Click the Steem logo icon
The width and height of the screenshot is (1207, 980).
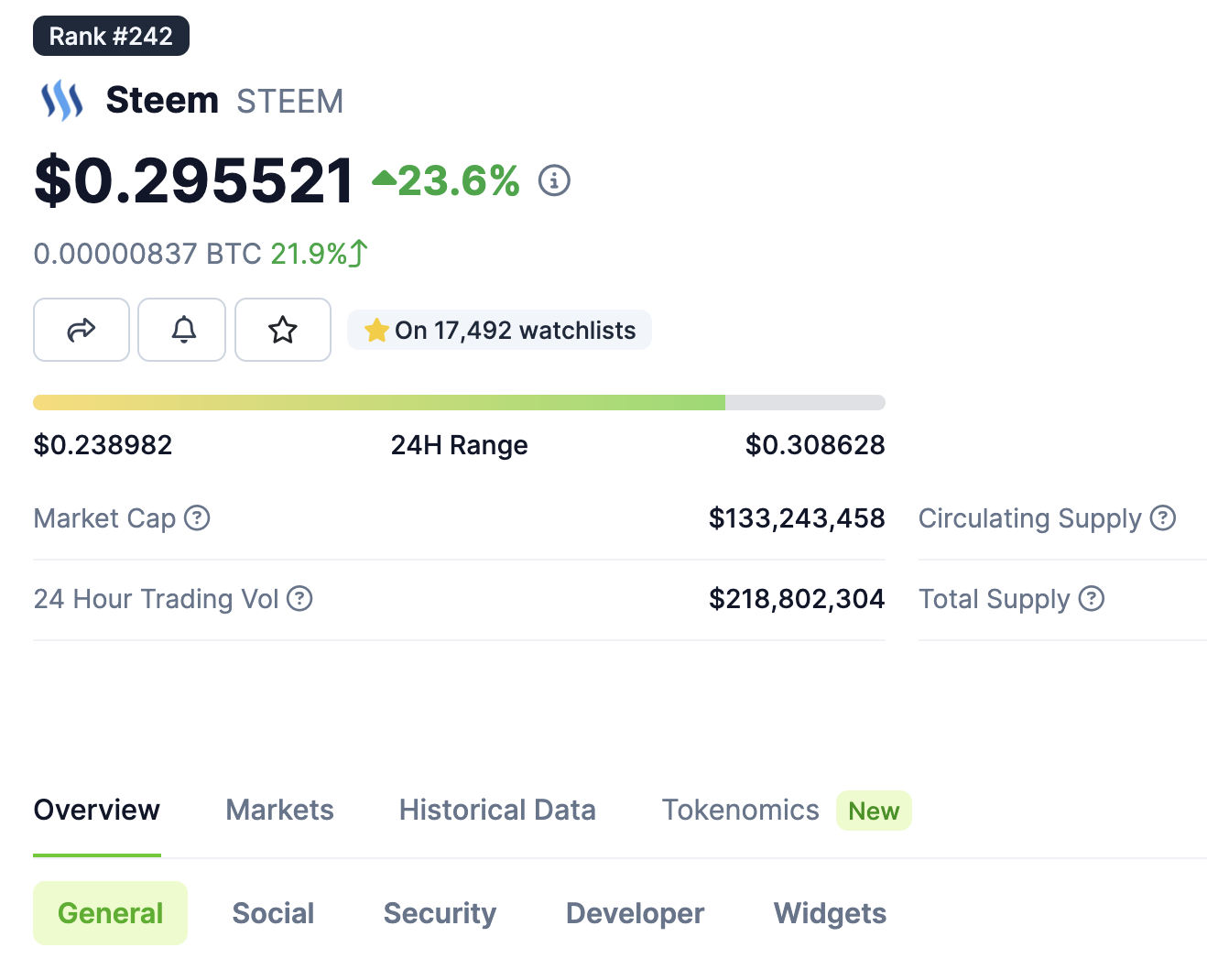pyautogui.click(x=62, y=101)
